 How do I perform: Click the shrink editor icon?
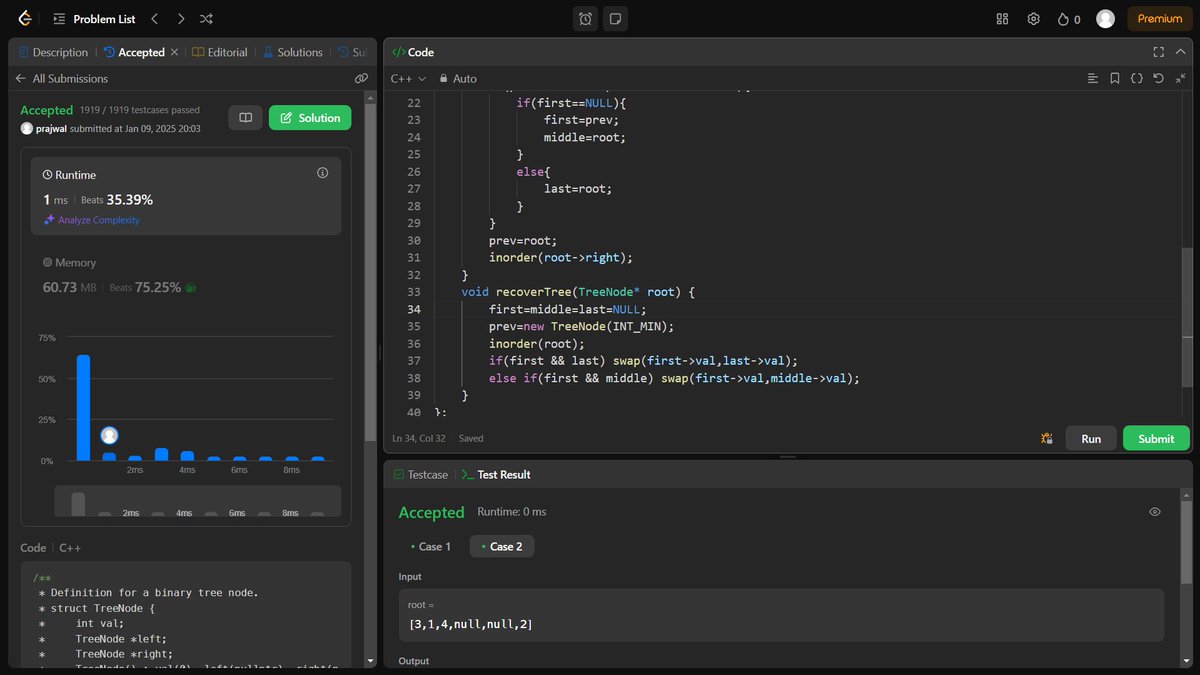[1179, 78]
